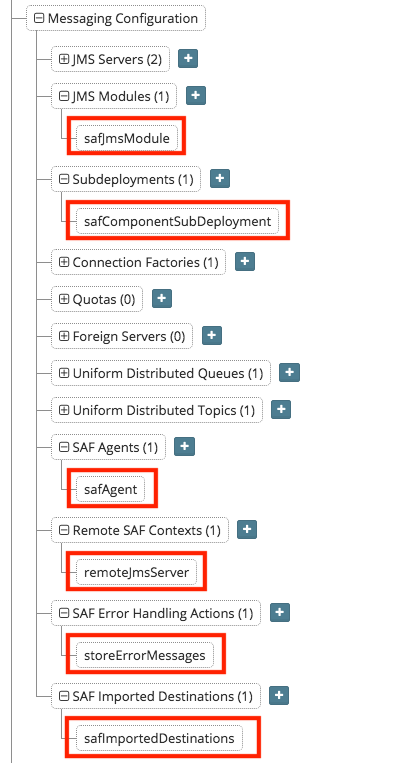Open the storeErrorMessages entry
This screenshot has width=412, height=763.
click(144, 655)
